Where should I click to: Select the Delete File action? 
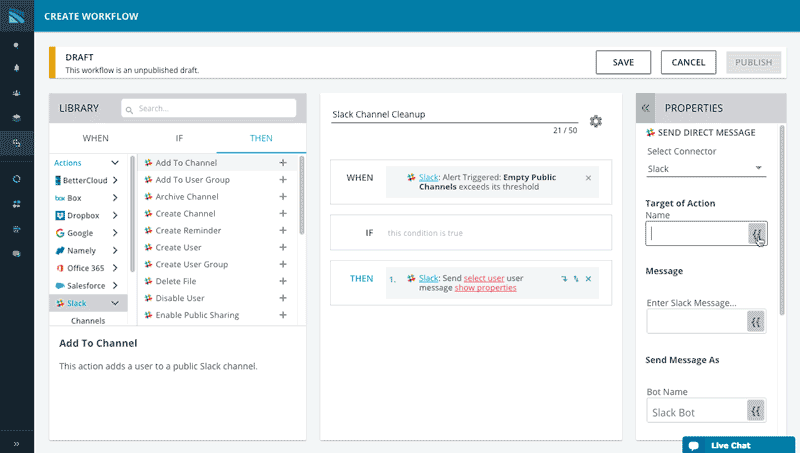pos(176,281)
